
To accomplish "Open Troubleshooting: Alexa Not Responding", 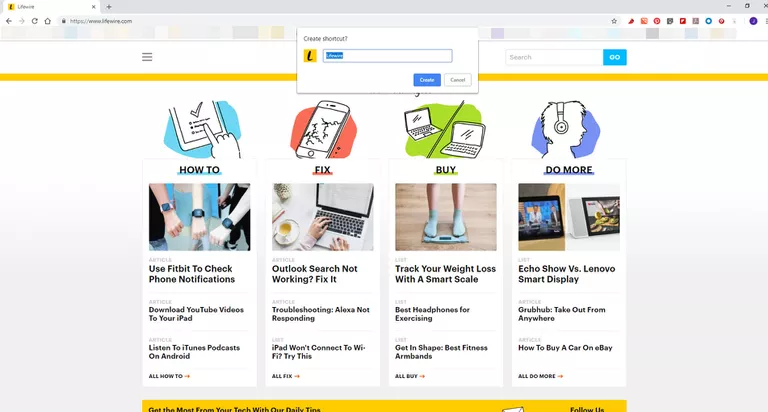I will pos(321,314).
